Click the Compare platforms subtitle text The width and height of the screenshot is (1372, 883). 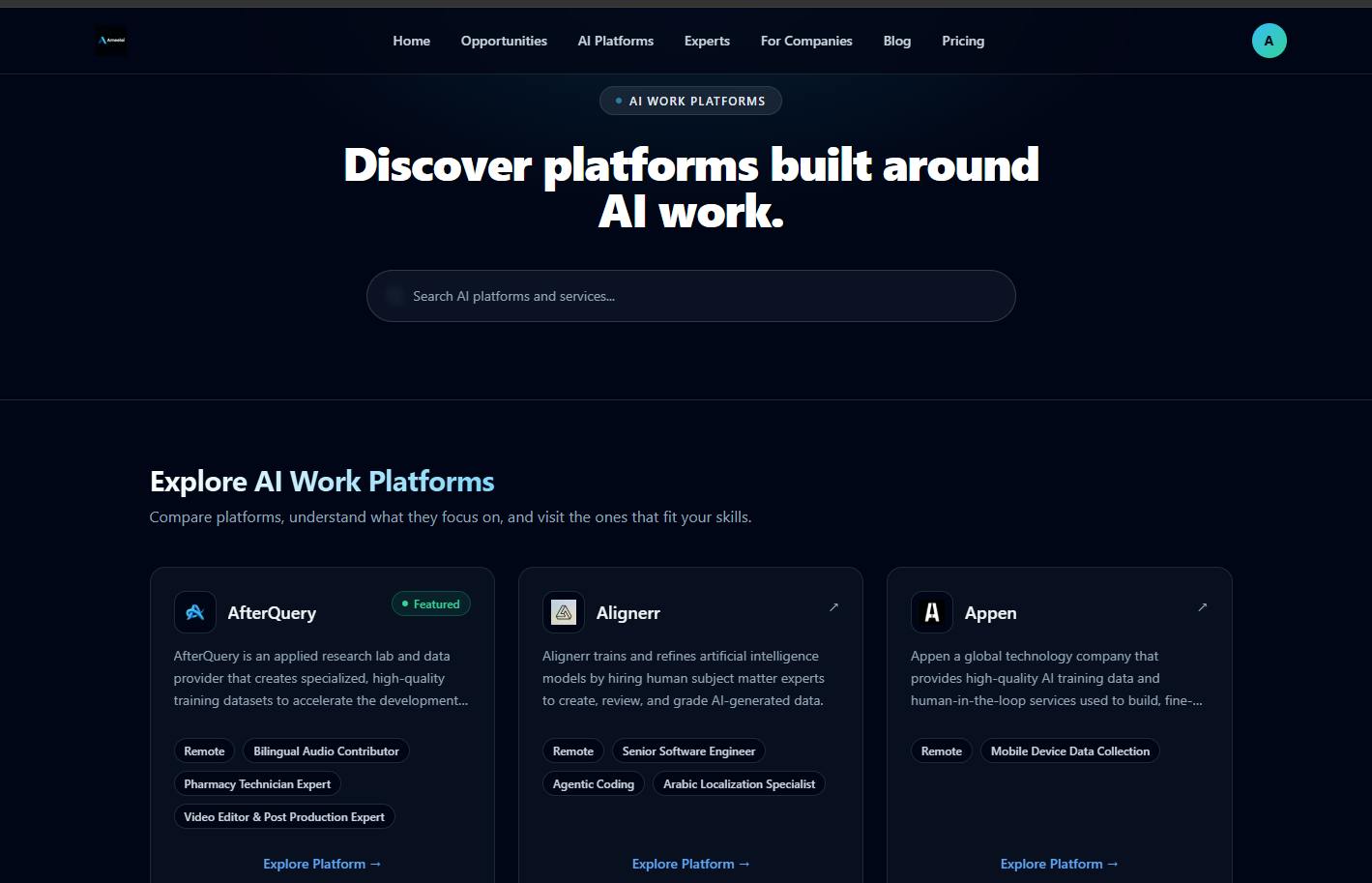[x=451, y=517]
